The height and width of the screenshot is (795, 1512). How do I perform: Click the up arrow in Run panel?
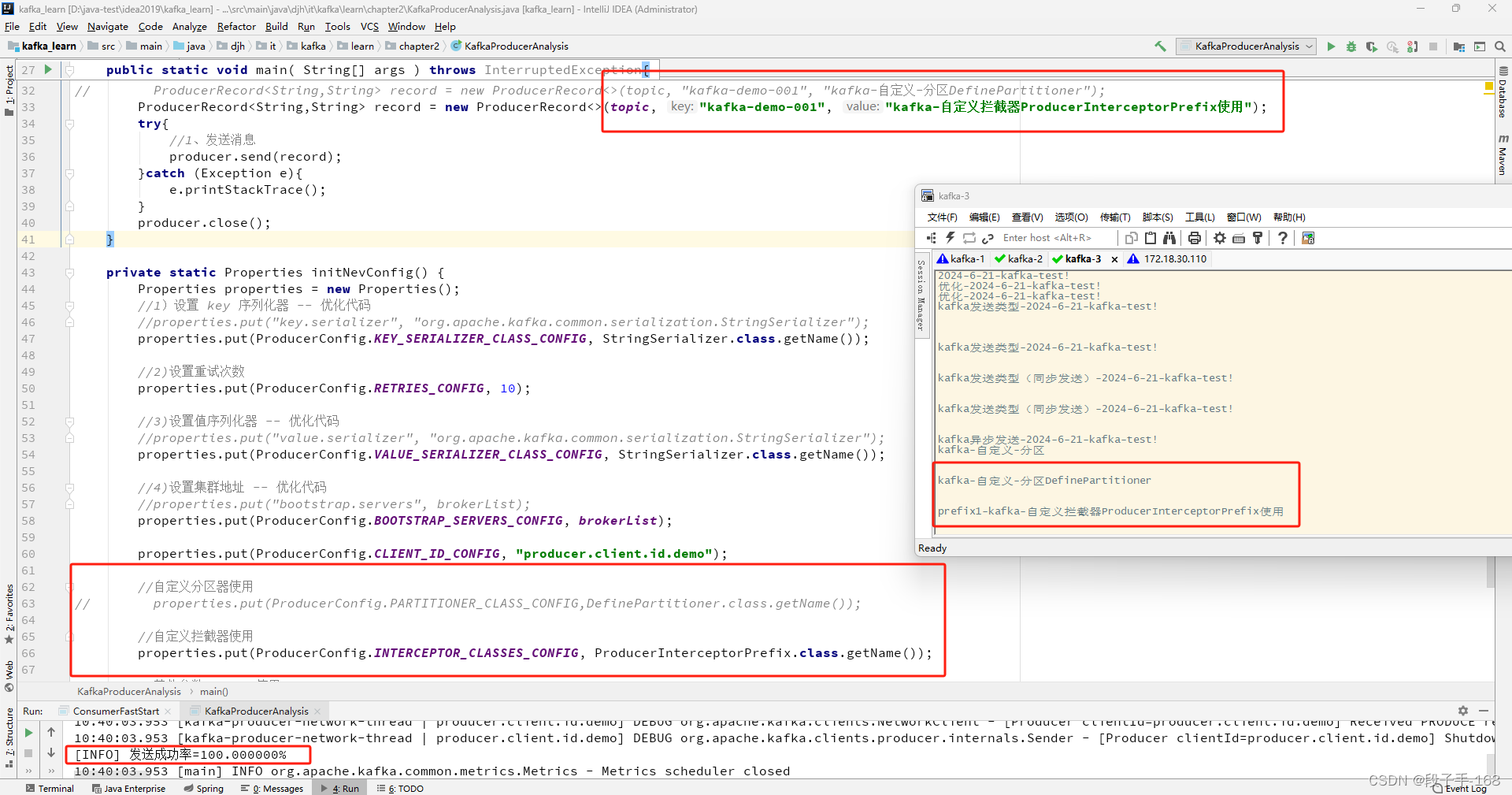pos(51,733)
